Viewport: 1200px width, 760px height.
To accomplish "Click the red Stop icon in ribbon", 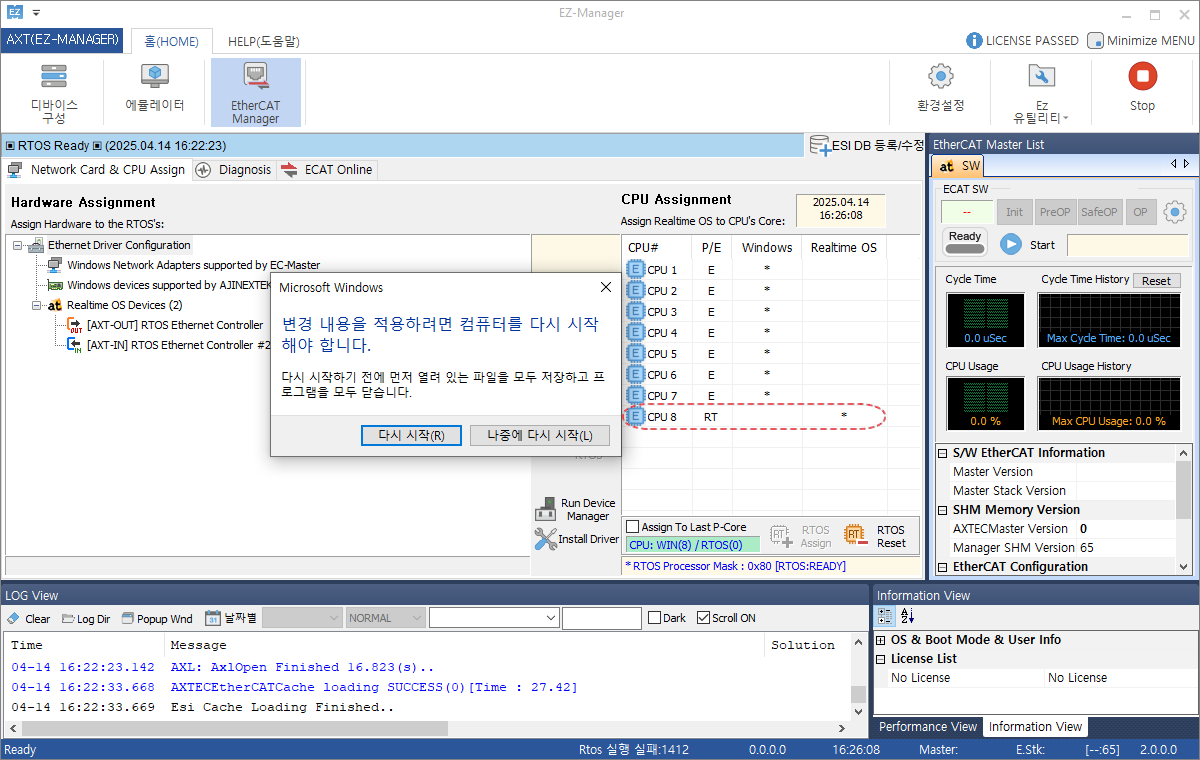I will click(1142, 76).
